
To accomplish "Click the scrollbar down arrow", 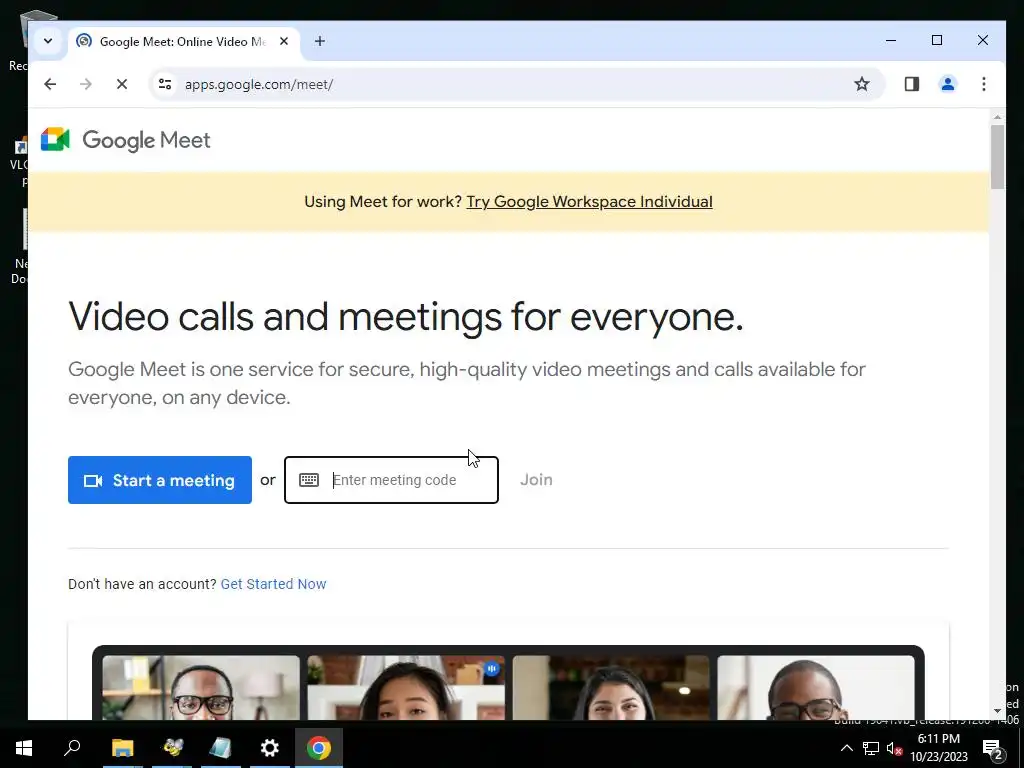I will pyautogui.click(x=997, y=711).
